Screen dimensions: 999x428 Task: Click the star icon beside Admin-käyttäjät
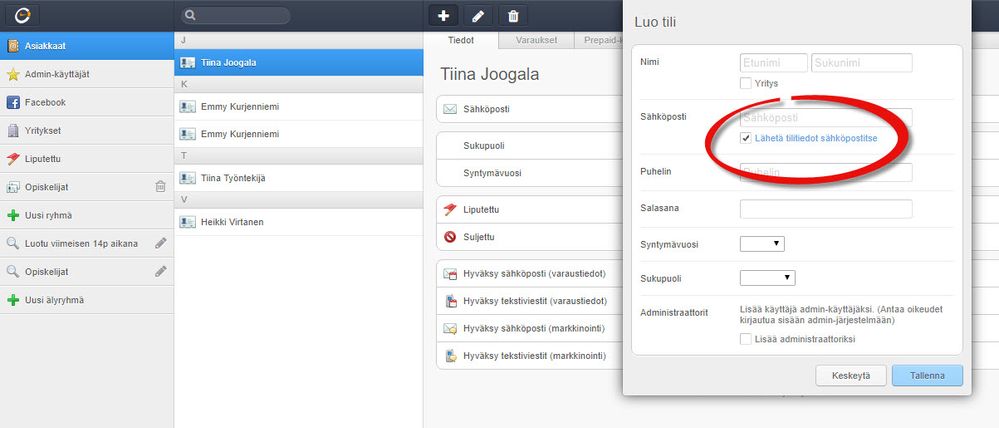(13, 75)
